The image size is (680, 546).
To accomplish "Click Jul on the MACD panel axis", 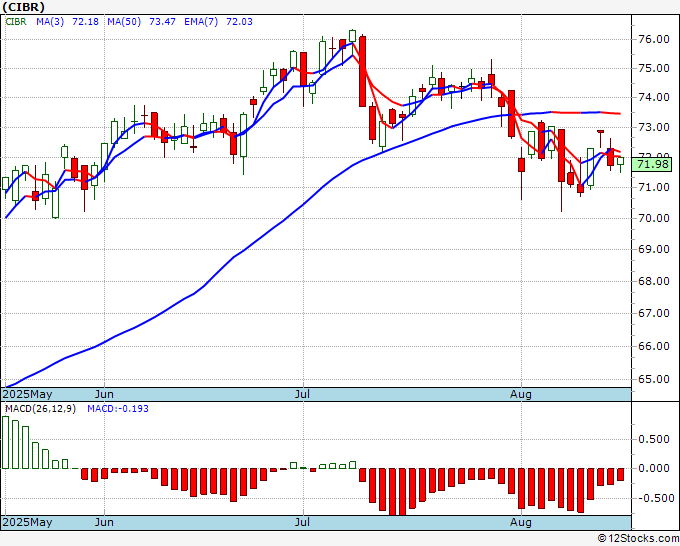I will click(302, 522).
